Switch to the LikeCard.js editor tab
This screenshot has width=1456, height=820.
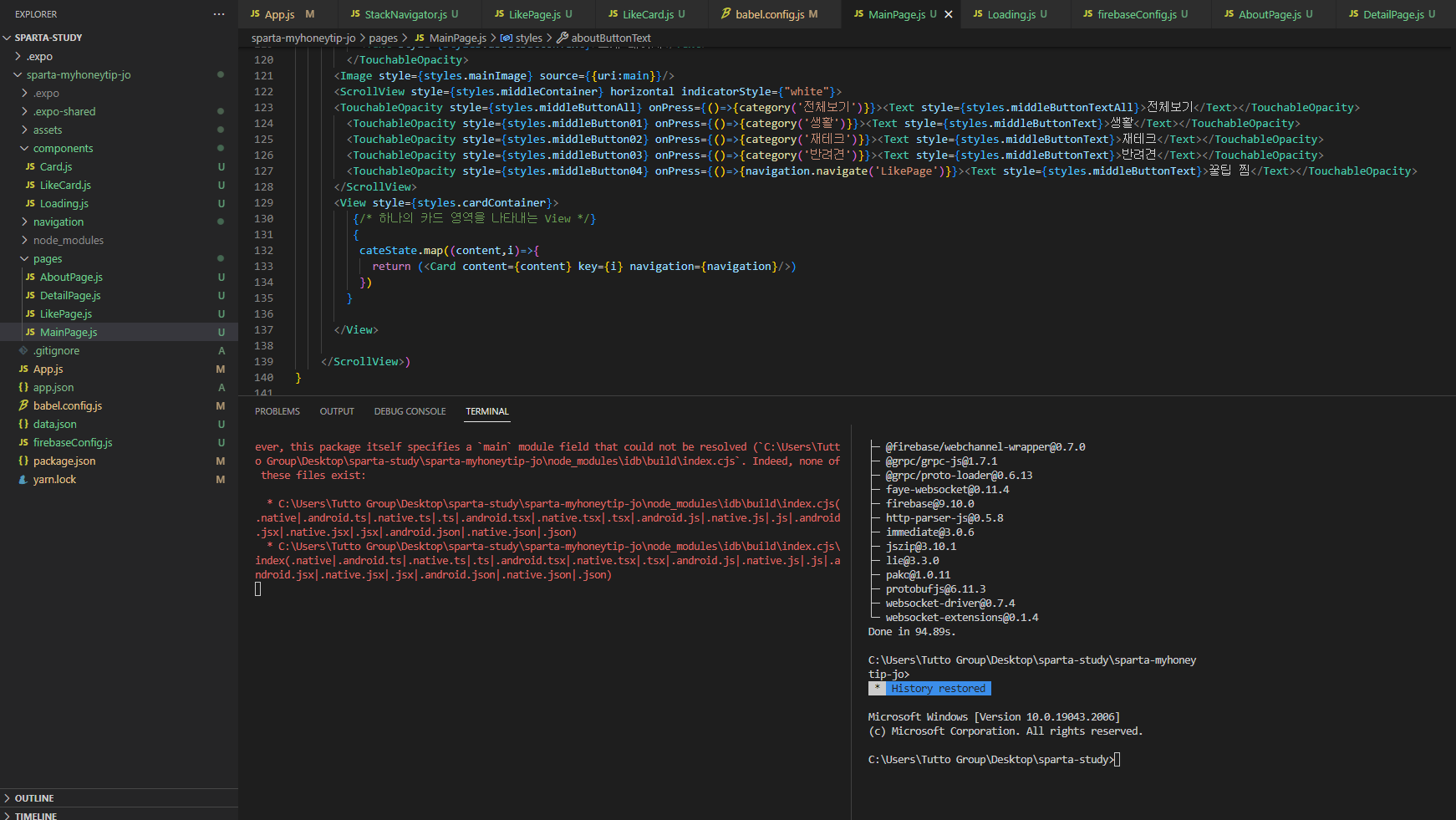653,14
